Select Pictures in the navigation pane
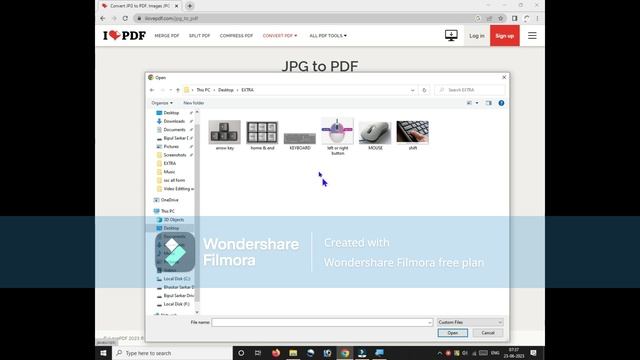Viewport: 640px width, 360px height. pos(171,147)
